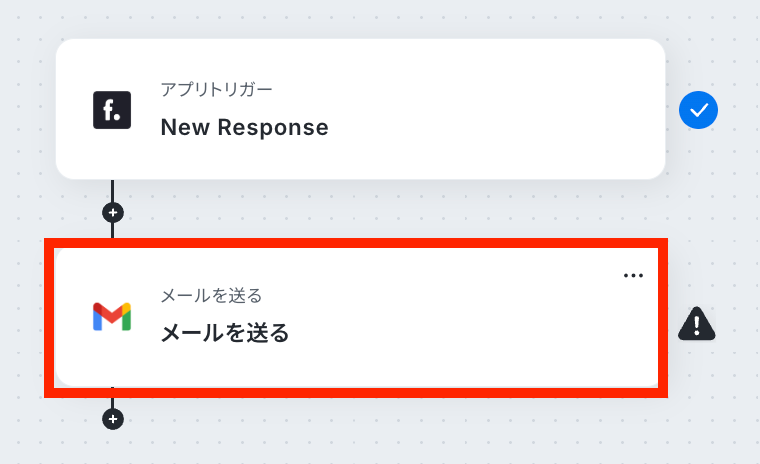Viewport: 760px width, 464px height.
Task: Open the three-dot menu on the Gmail step
Action: 633,276
